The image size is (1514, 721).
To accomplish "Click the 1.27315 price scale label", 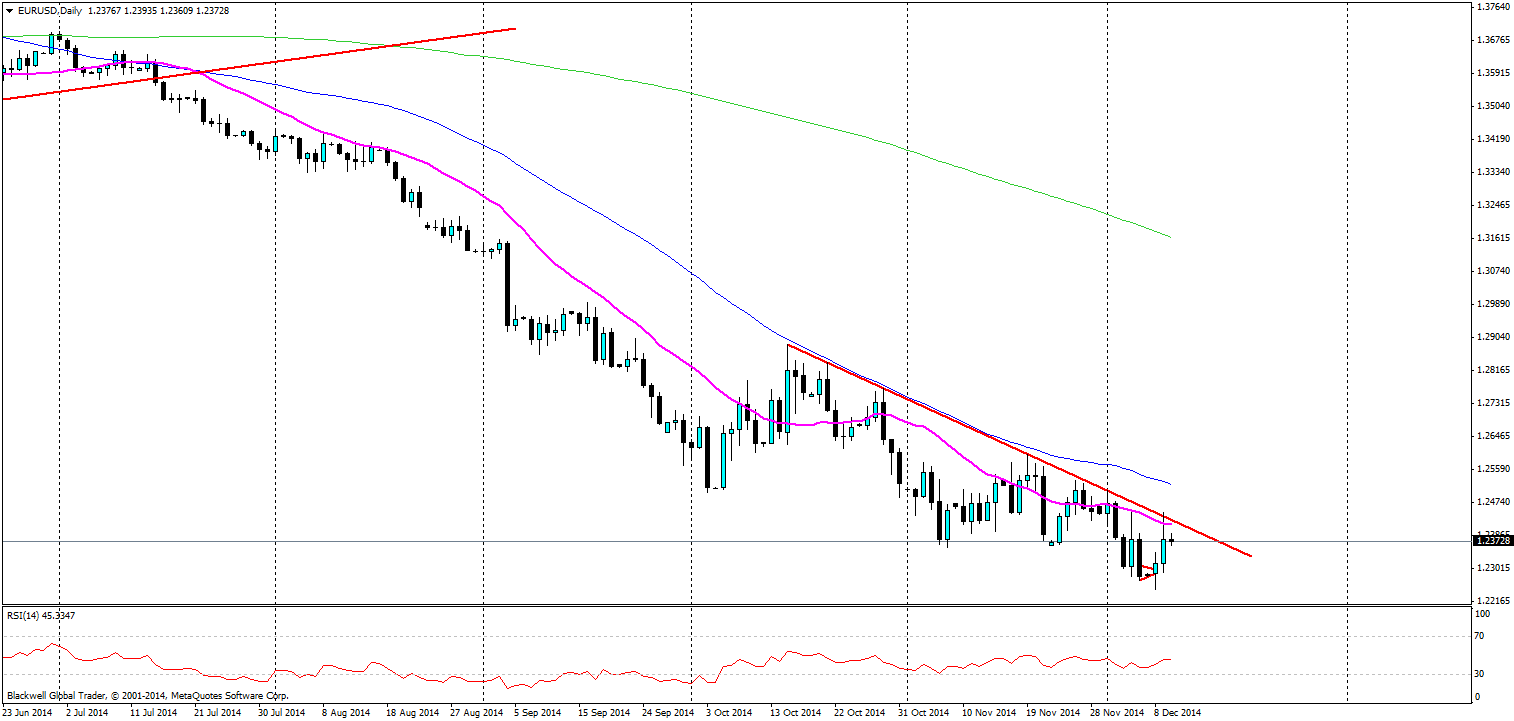I will coord(1492,402).
